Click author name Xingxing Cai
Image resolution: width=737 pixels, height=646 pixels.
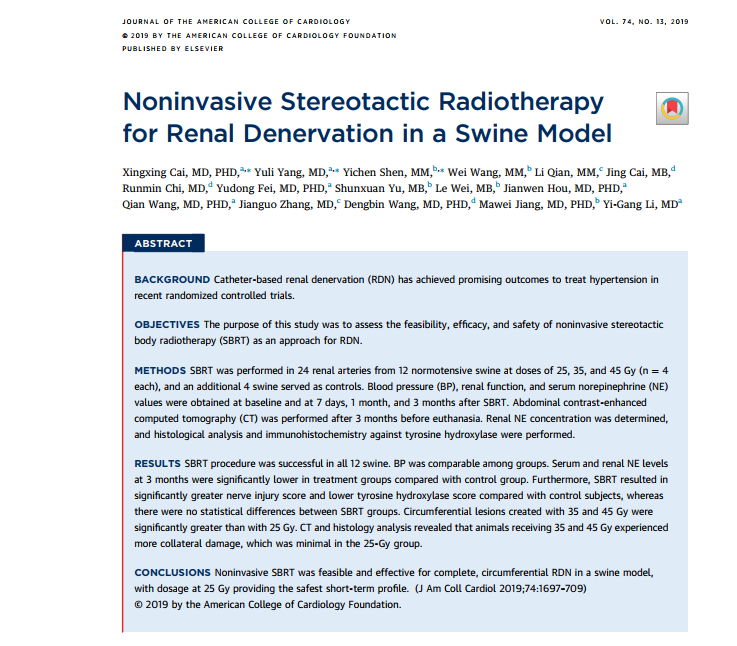pyautogui.click(x=152, y=171)
